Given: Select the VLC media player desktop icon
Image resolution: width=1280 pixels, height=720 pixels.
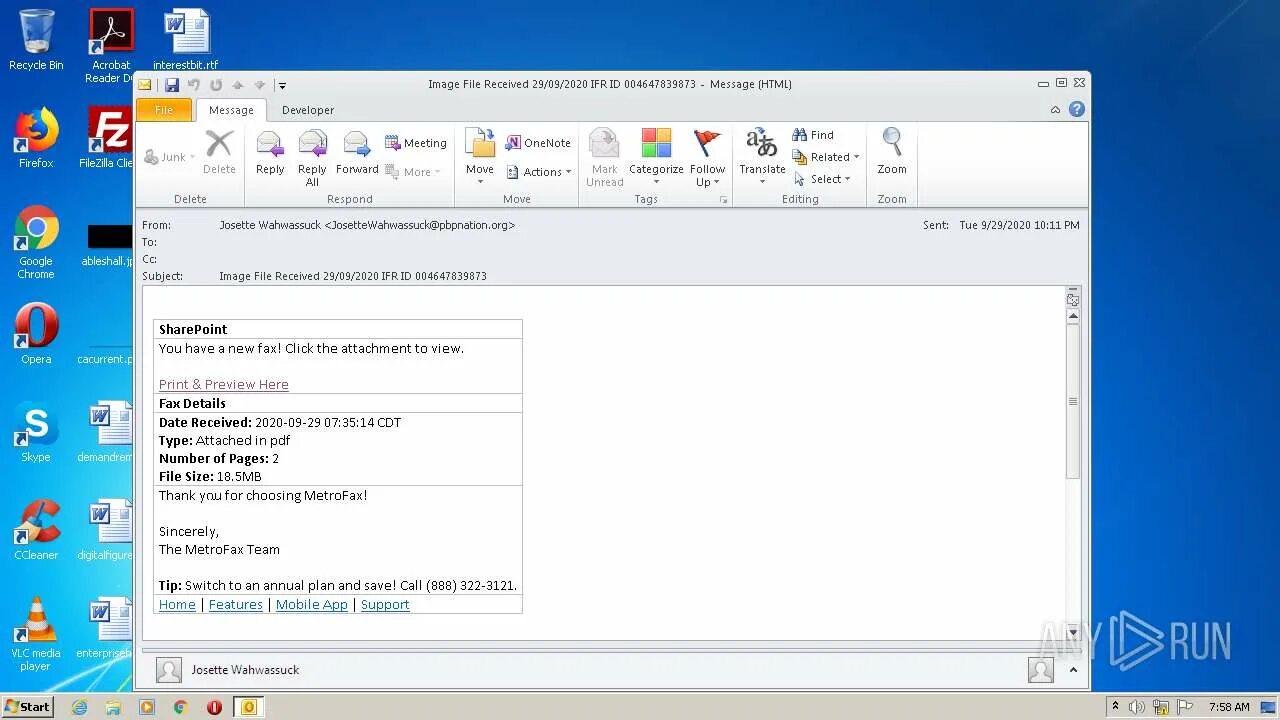Looking at the screenshot, I should (x=36, y=634).
